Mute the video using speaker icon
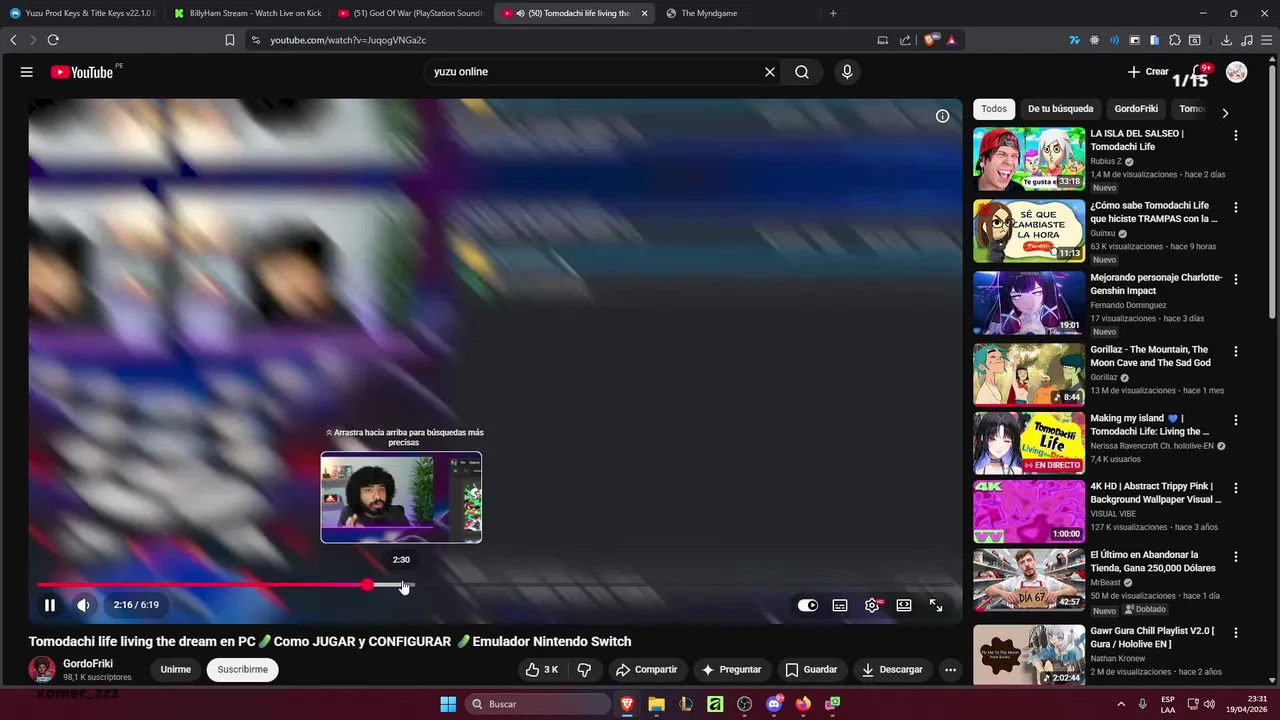Viewport: 1280px width, 720px height. tap(83, 605)
